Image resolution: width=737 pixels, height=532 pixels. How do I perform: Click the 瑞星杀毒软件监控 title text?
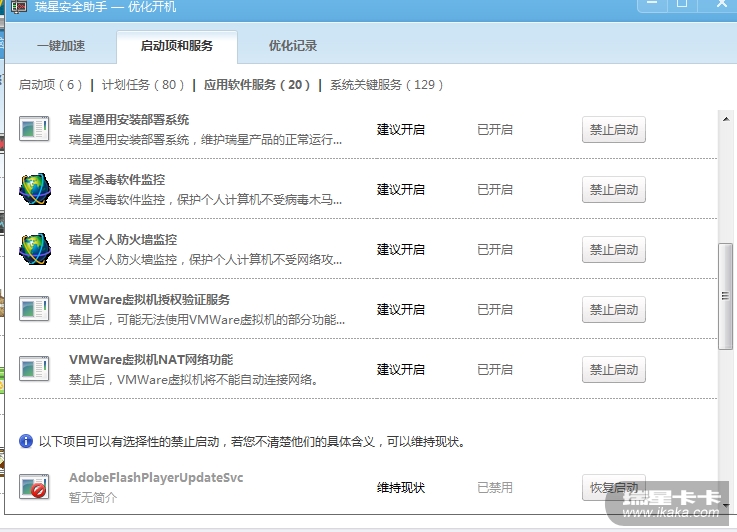point(117,180)
